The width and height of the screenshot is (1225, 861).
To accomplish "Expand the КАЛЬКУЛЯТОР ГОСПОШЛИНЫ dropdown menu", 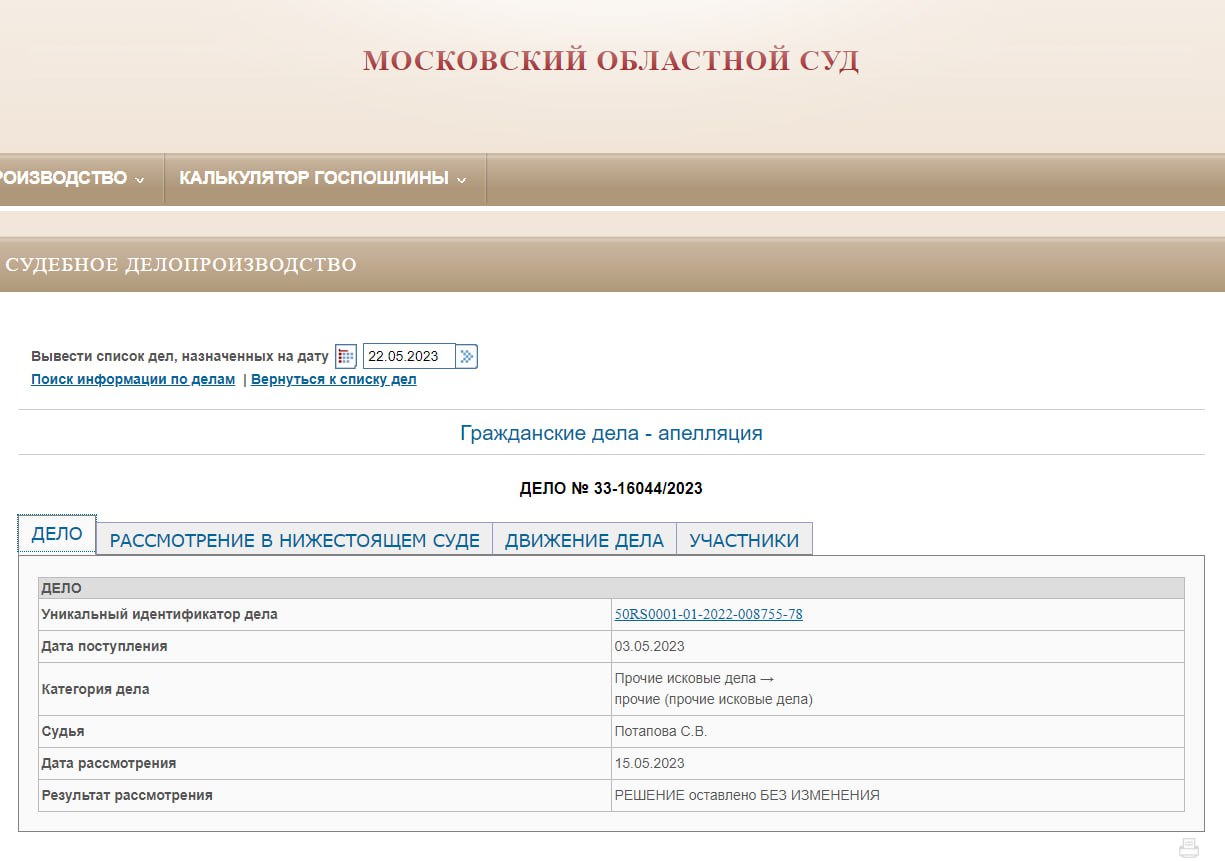I will pos(324,179).
